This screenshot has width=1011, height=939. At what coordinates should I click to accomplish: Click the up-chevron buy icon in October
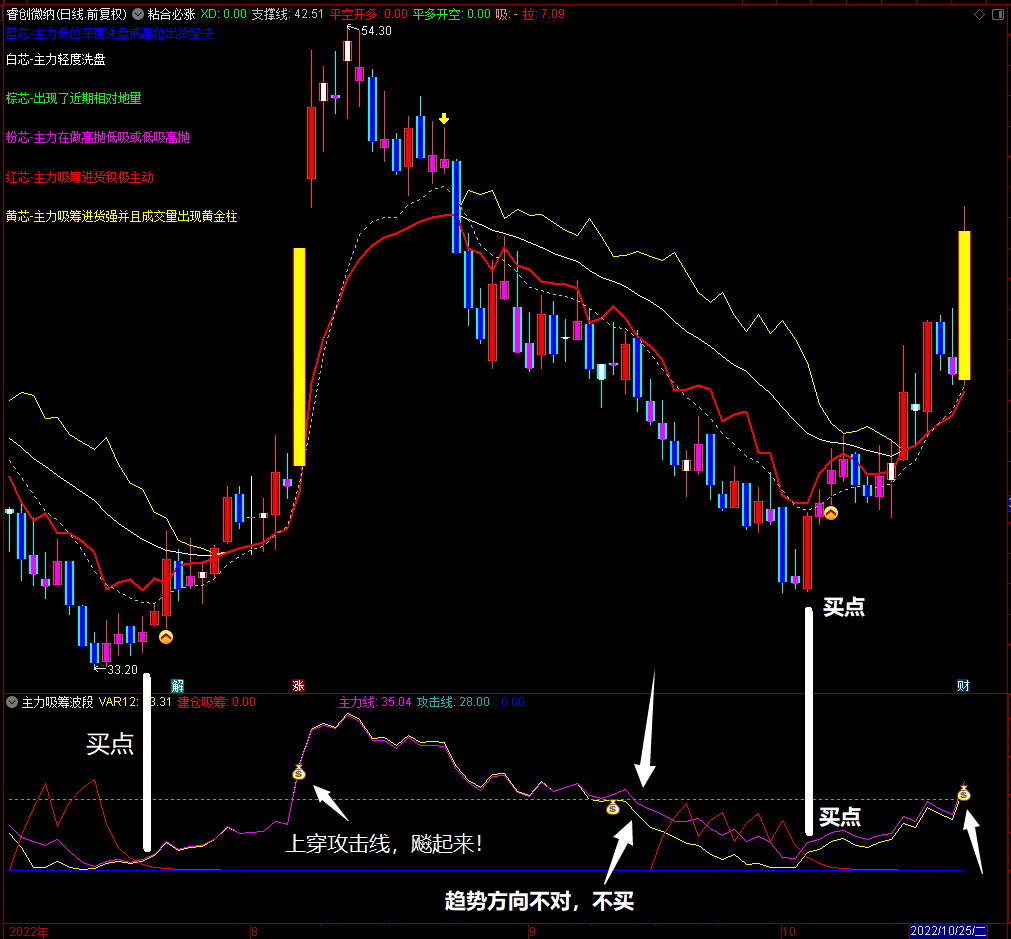click(830, 513)
